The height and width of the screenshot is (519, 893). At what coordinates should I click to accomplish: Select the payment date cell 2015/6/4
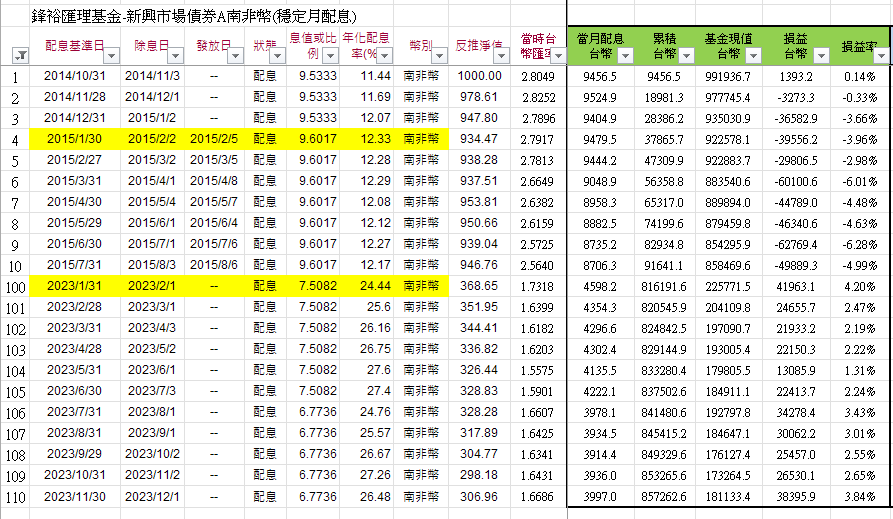tap(214, 223)
